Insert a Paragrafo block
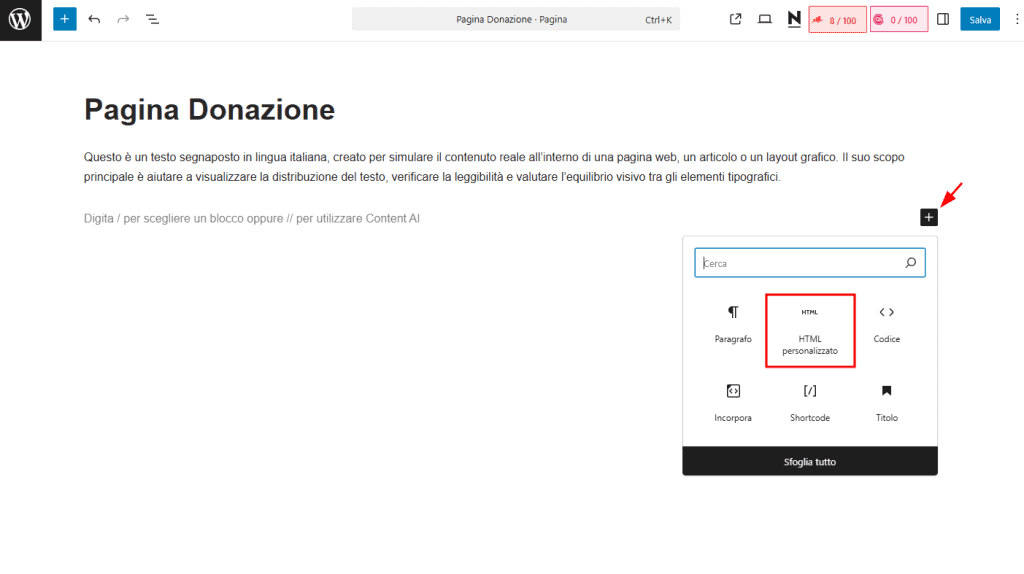 [733, 325]
